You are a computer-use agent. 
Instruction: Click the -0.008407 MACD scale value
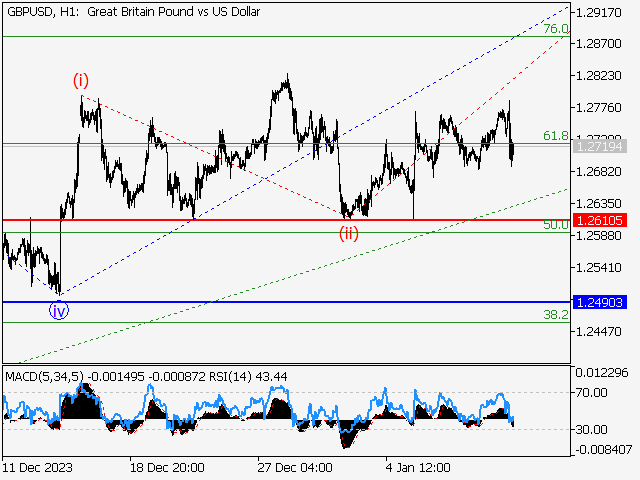(x=603, y=450)
